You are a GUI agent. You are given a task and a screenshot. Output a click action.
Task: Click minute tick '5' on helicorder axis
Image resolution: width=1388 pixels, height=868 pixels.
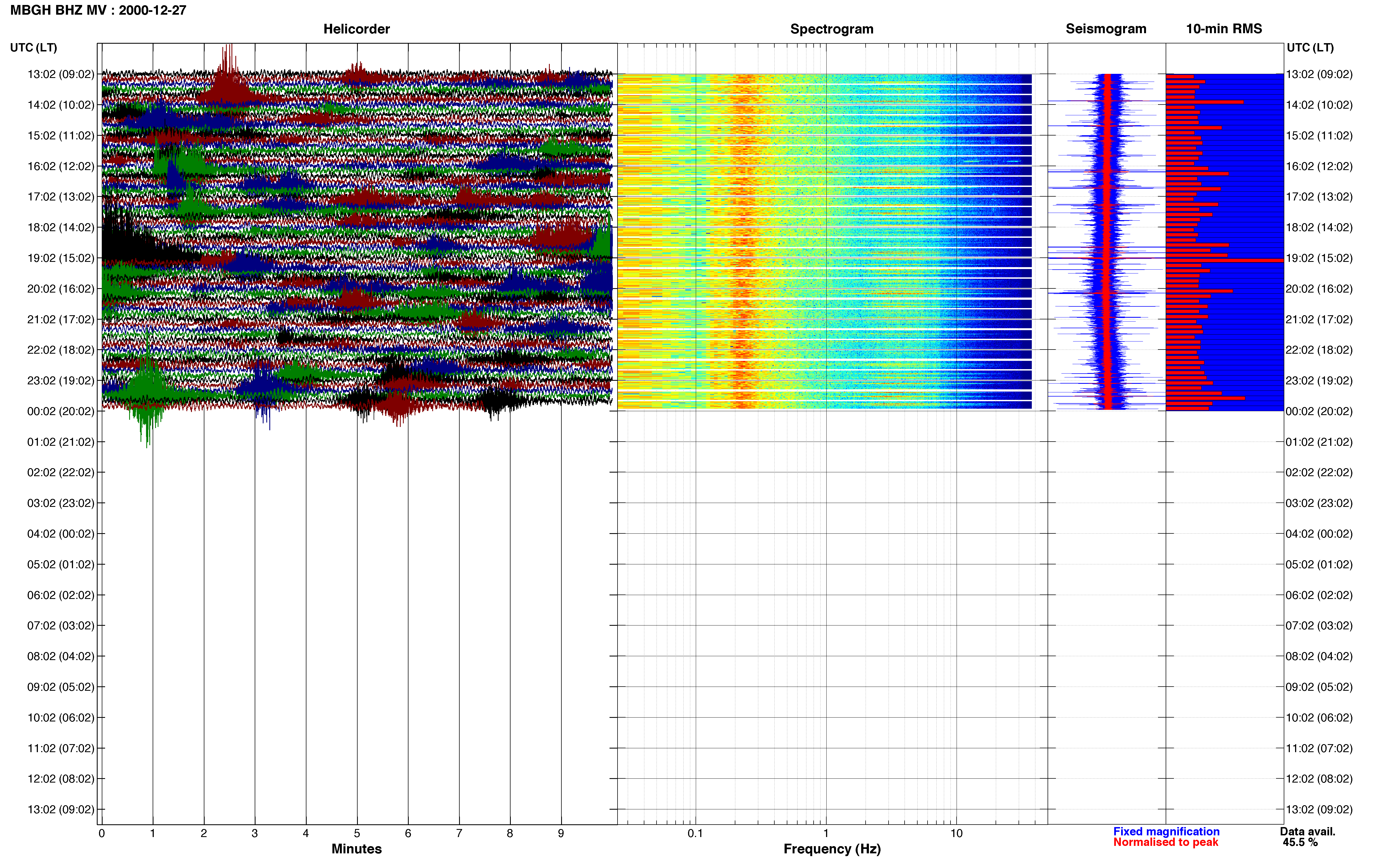click(357, 833)
